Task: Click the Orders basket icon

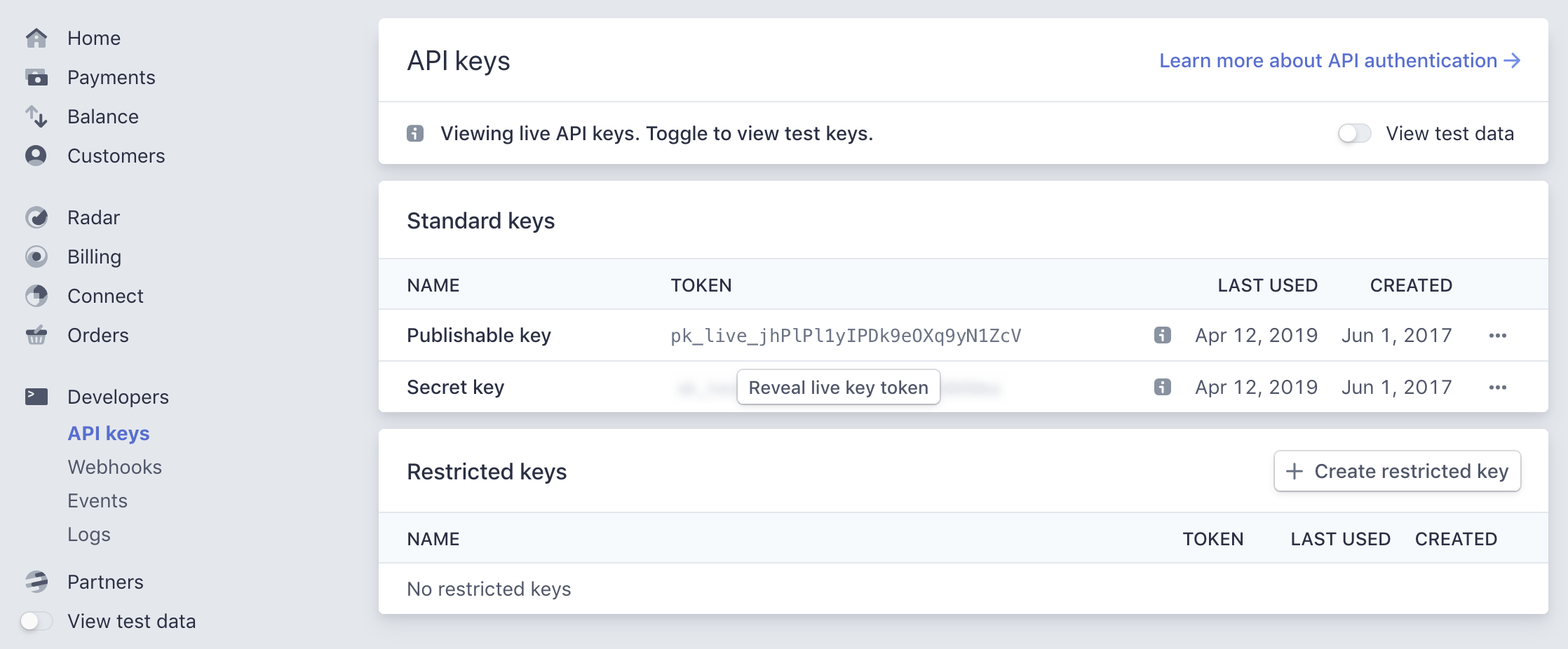Action: pos(36,335)
